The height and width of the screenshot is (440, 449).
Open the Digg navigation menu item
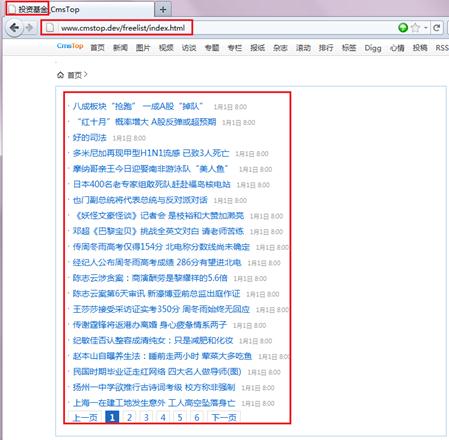click(373, 48)
